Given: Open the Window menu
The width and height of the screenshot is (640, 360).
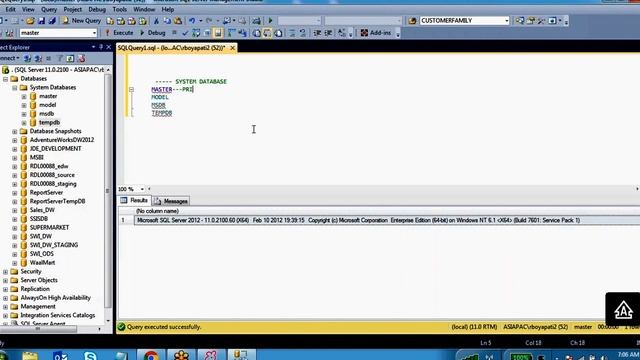Looking at the screenshot, I should pyautogui.click(x=144, y=9).
